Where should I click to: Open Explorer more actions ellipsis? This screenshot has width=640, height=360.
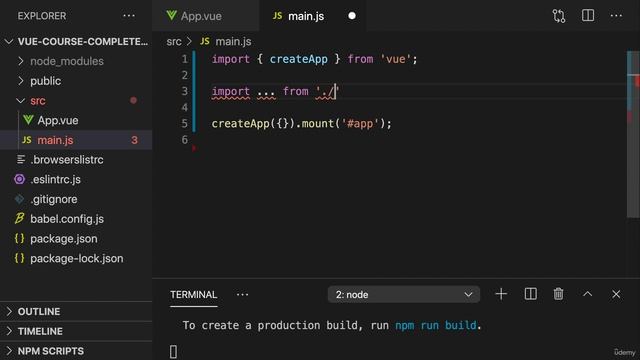click(x=129, y=16)
